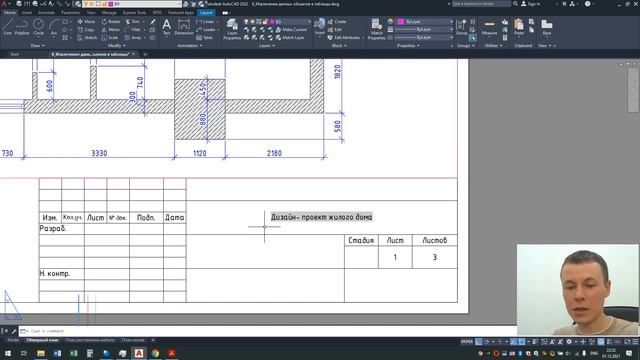640x360 pixels.
Task: Expand the Groups panel
Action: pyautogui.click(x=466, y=46)
